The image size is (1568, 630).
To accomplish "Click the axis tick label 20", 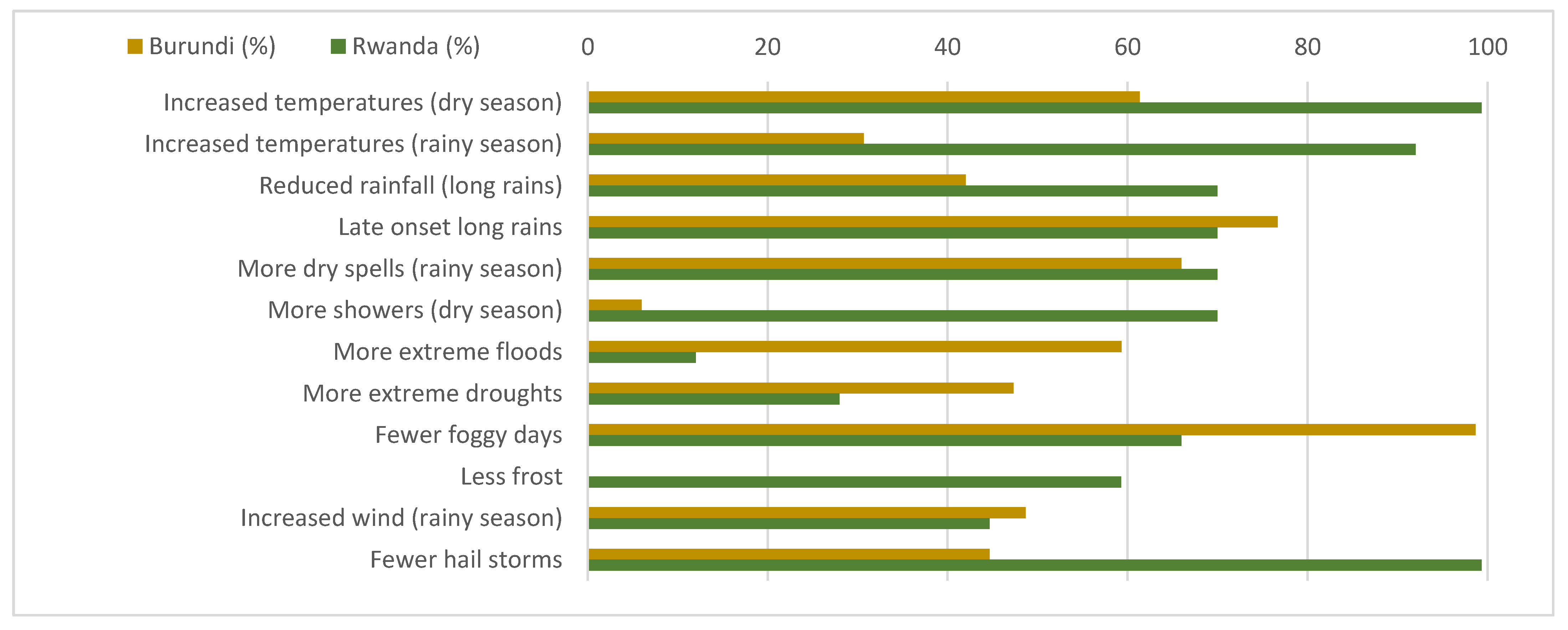I will point(767,47).
